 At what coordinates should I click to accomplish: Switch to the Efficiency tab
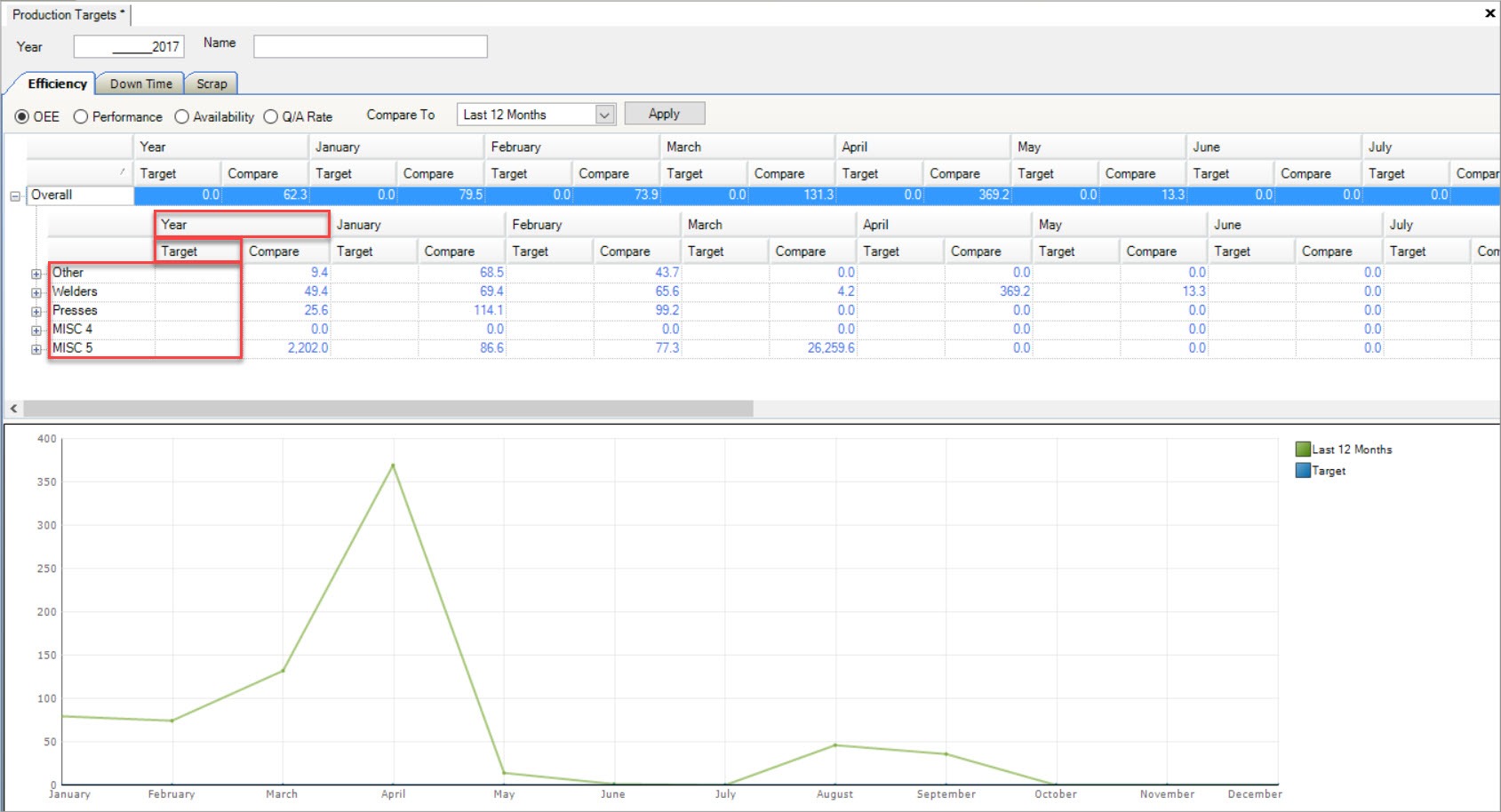[57, 84]
